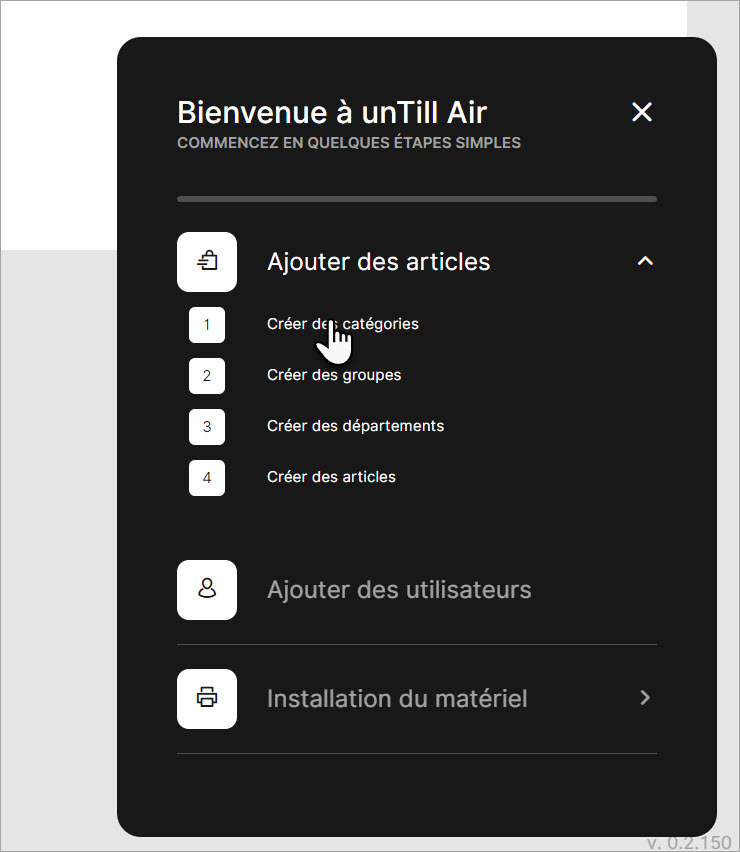
Task: Open Créer des catégories
Action: pyautogui.click(x=343, y=324)
